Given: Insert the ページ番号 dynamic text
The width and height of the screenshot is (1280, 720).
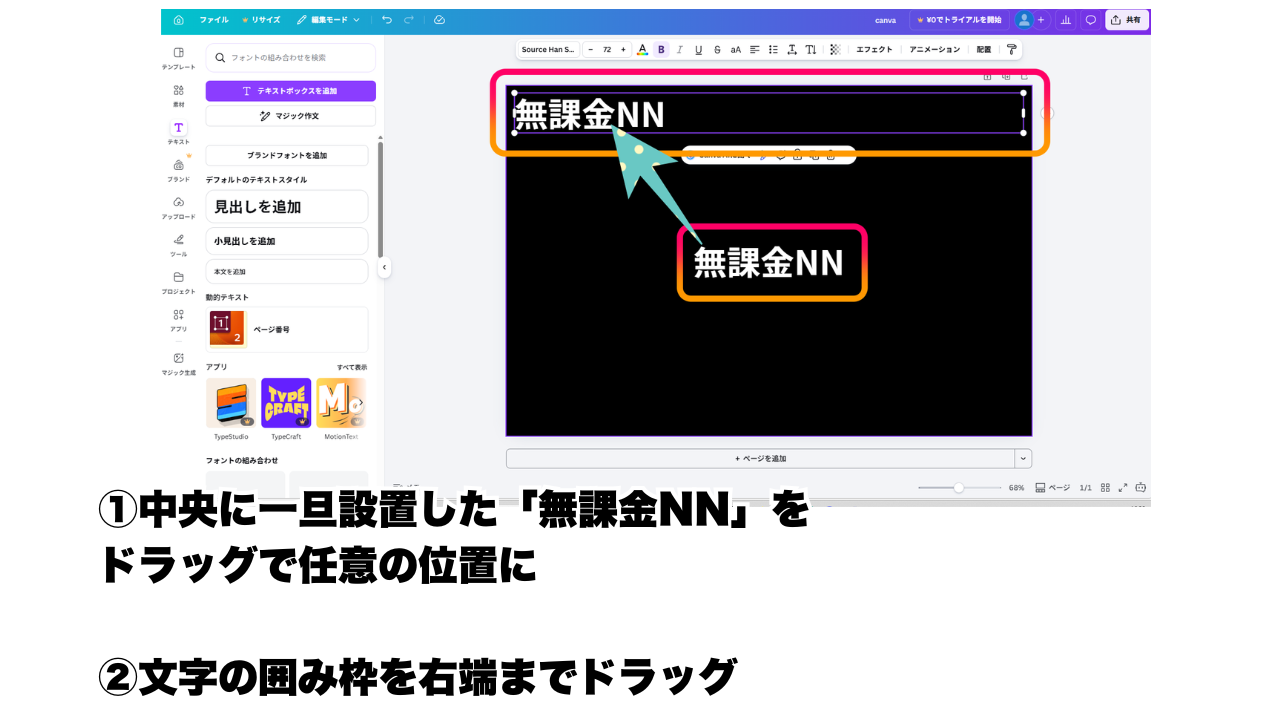Looking at the screenshot, I should (x=287, y=329).
